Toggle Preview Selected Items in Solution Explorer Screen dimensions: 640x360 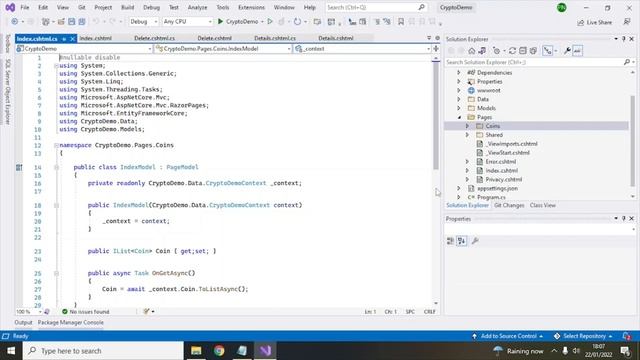point(577,51)
